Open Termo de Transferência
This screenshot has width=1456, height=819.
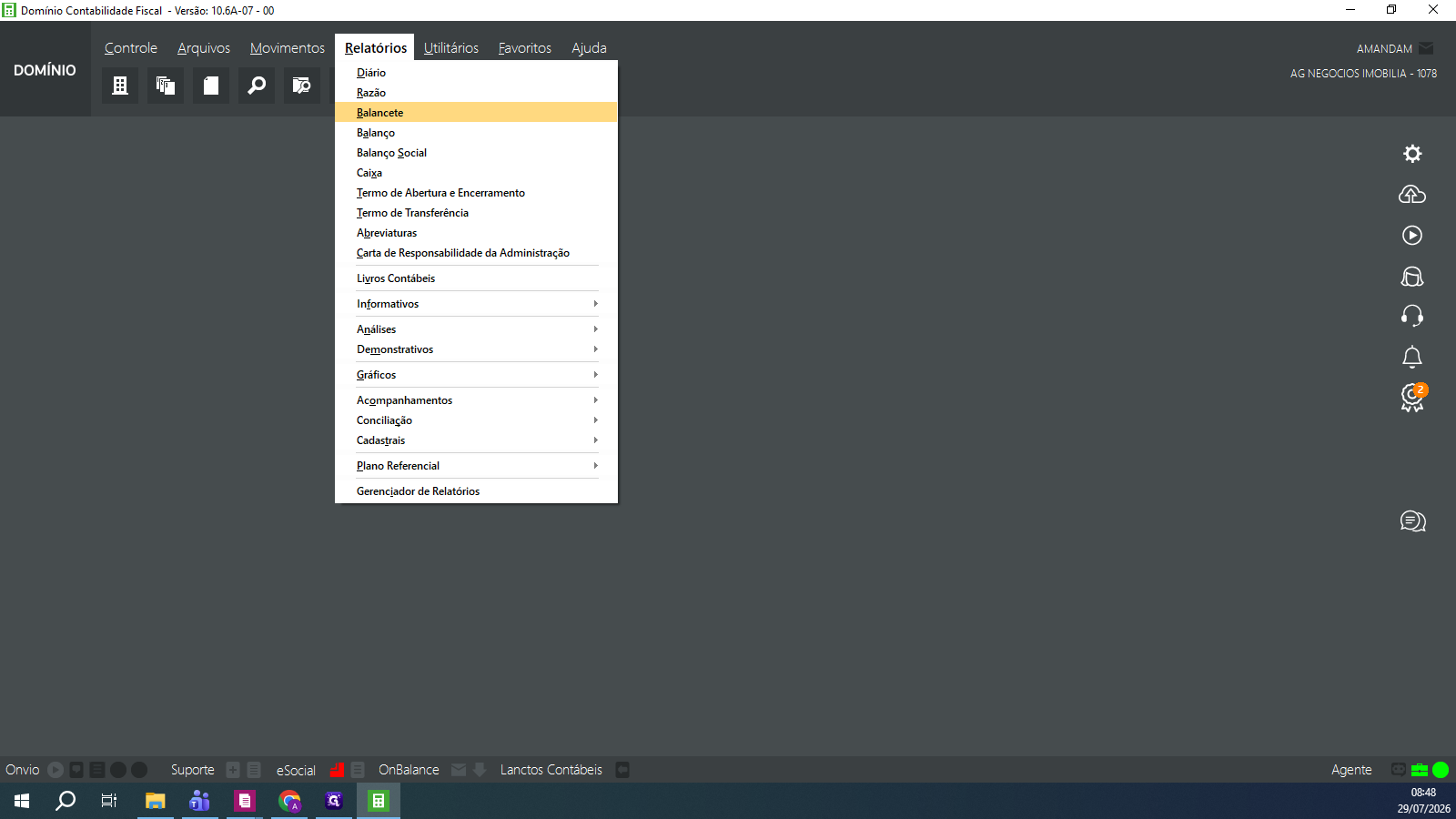pos(476,213)
